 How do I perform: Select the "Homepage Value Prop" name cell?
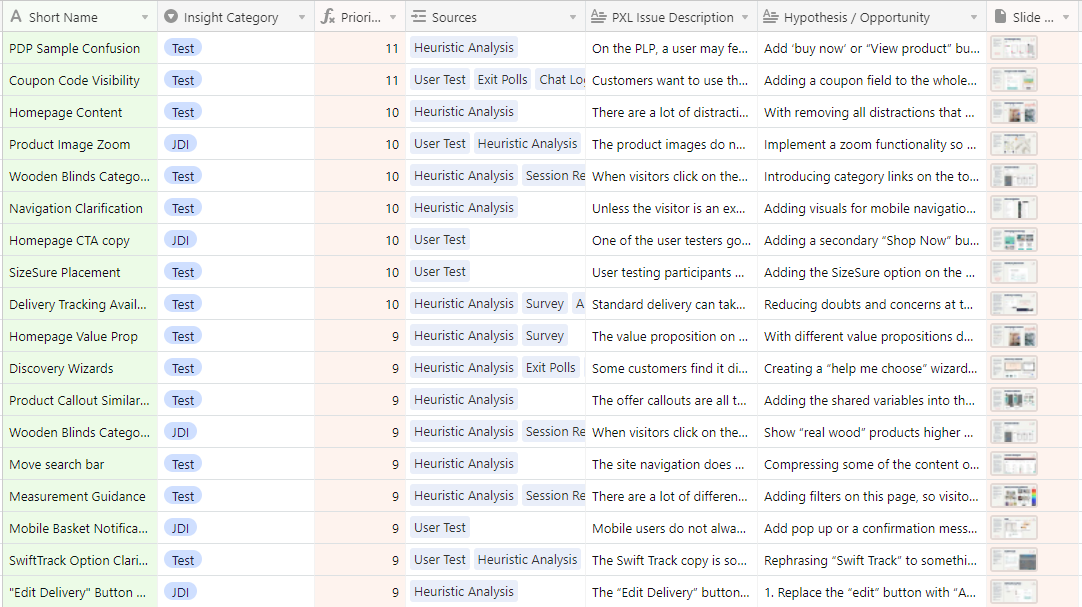coord(80,336)
